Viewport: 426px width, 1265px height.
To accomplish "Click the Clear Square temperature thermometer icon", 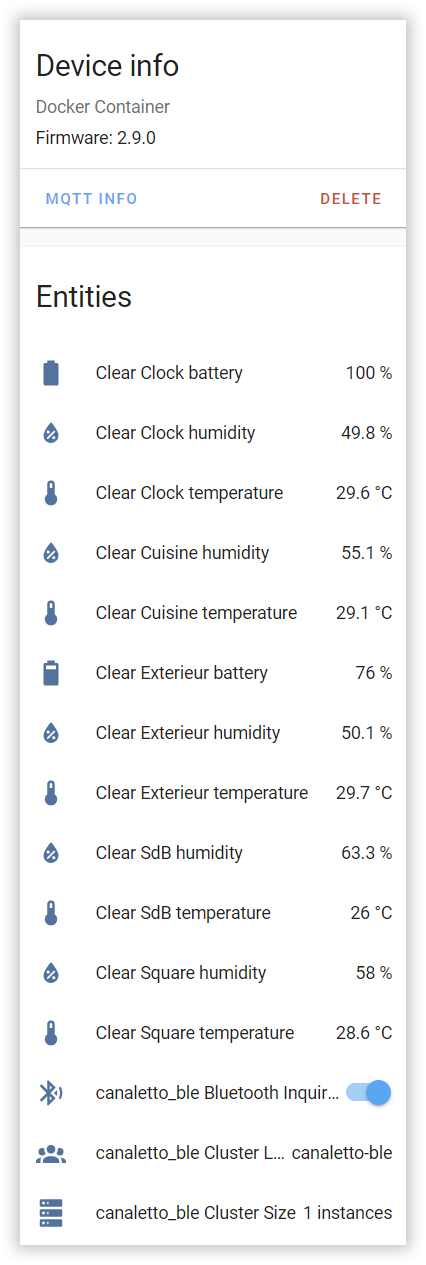I will 51,1033.
